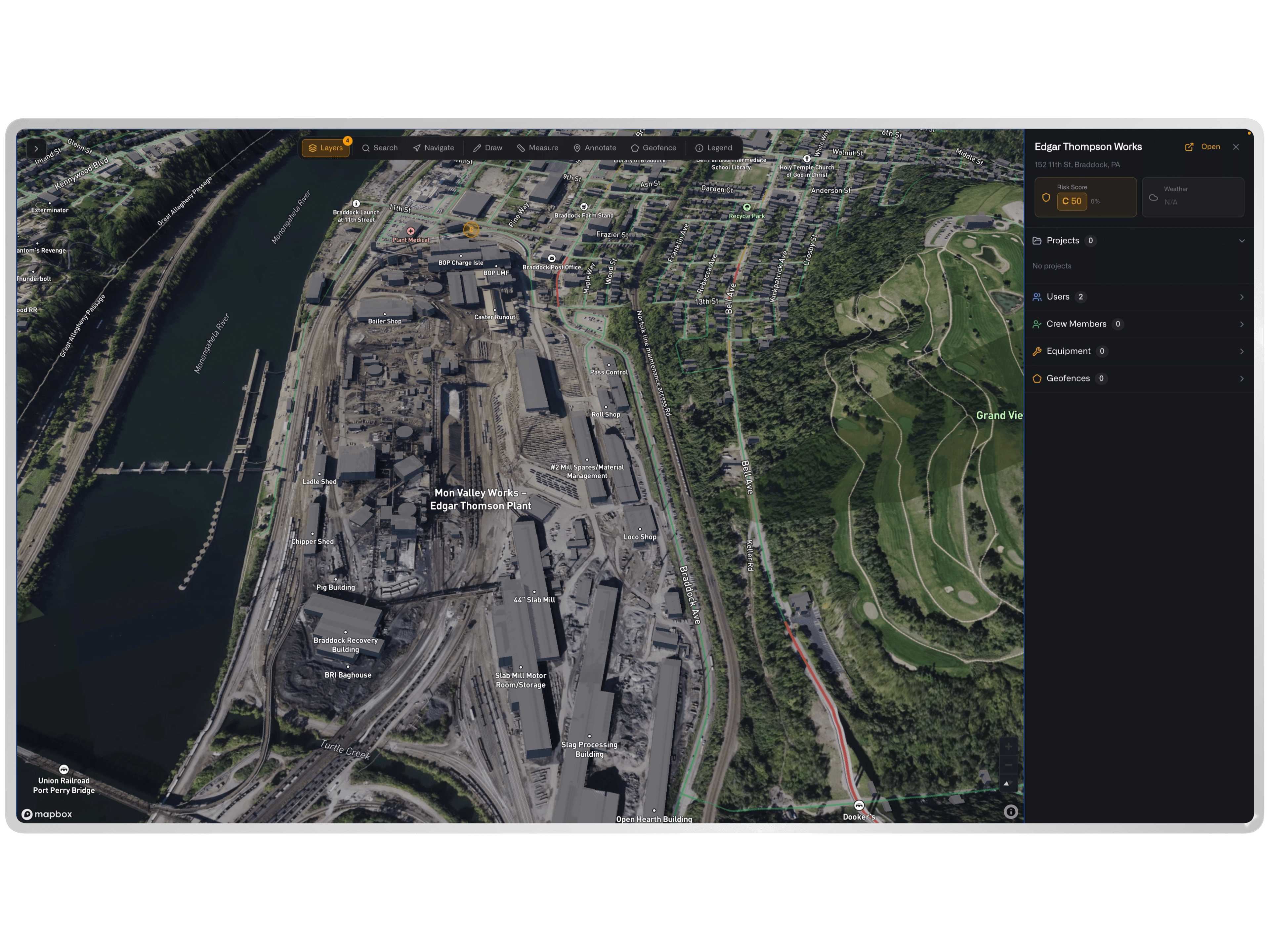Zoom in the map with plus button
The image size is (1270, 952).
click(1008, 747)
